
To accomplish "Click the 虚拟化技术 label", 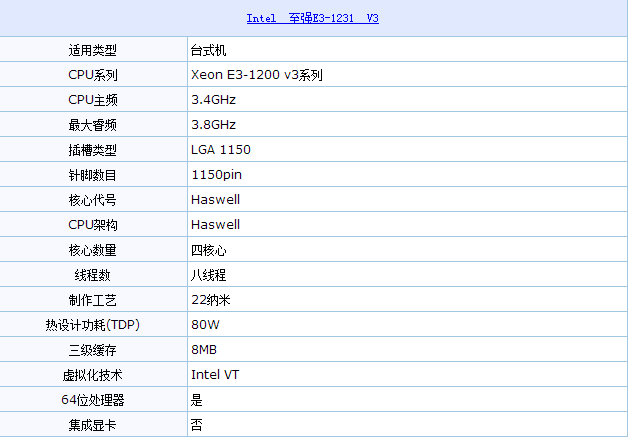I will click(93, 375).
